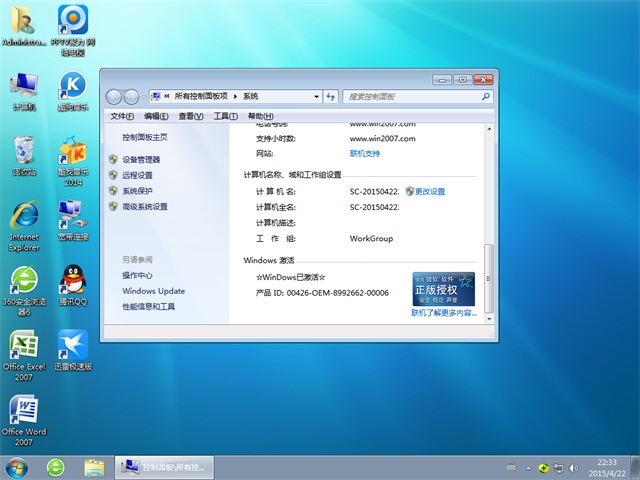The height and width of the screenshot is (480, 640).
Task: Open the 联机支持 website link
Action: [x=365, y=153]
